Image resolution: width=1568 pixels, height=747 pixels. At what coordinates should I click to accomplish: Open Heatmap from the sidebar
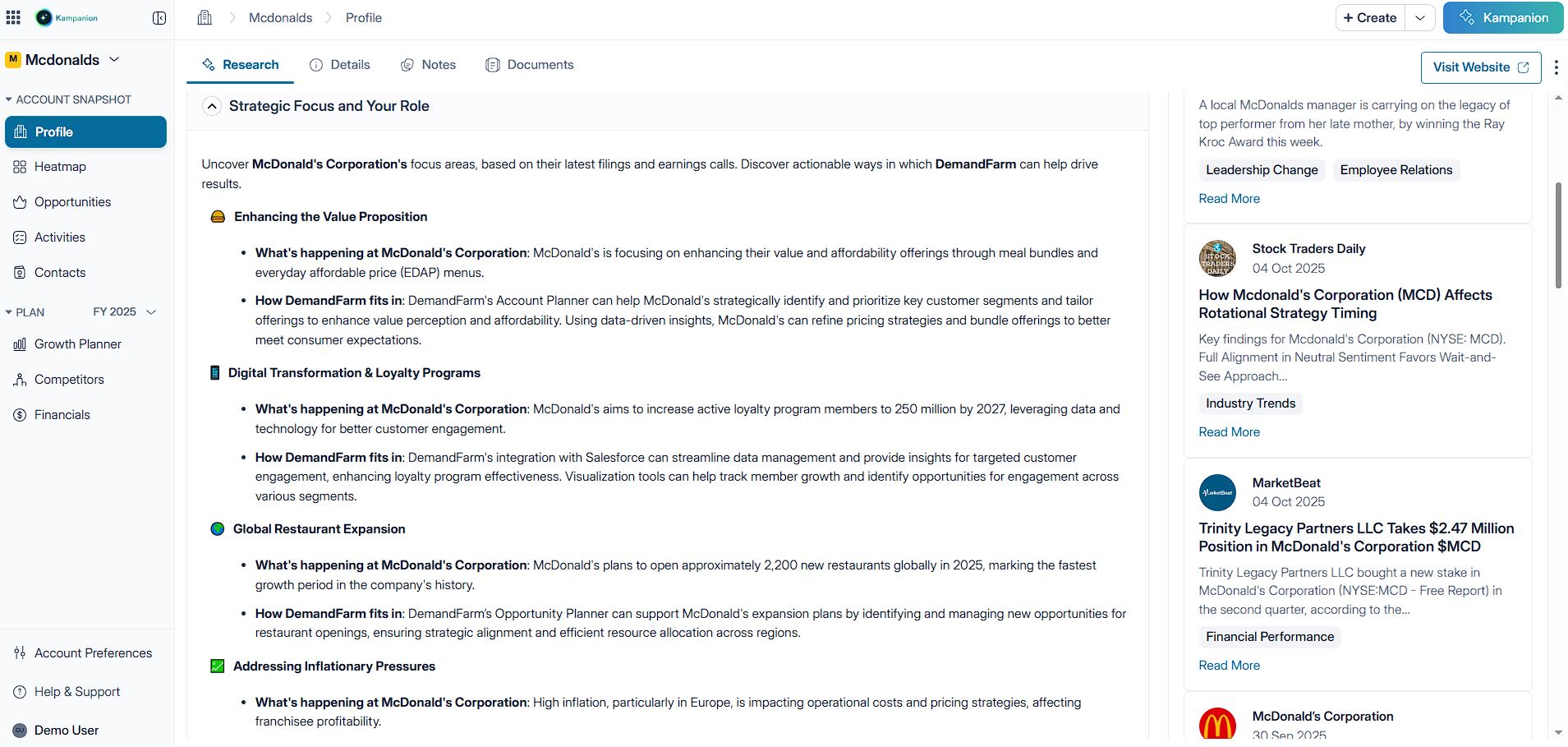pos(60,167)
